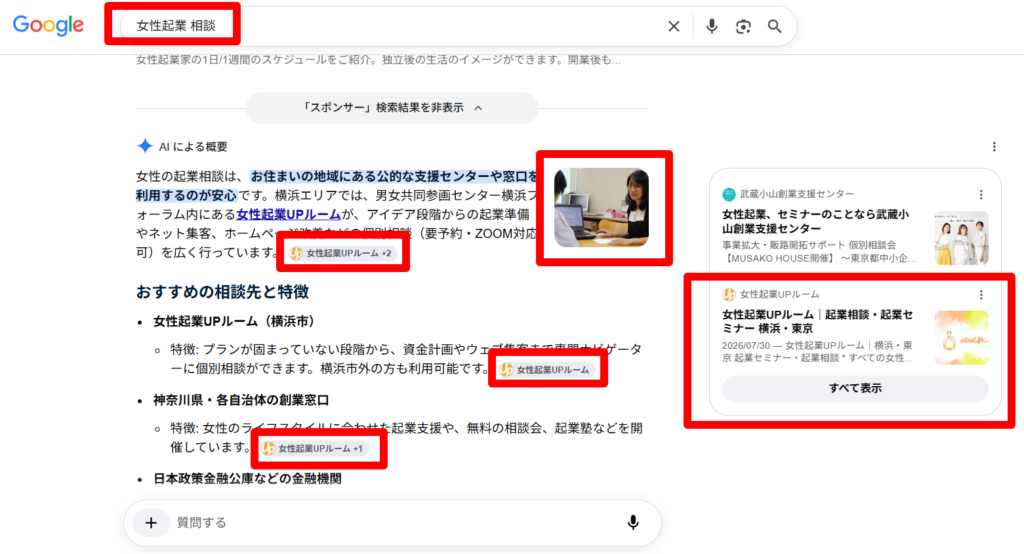Click 女性起業UPルーム favicon in source card
The height and width of the screenshot is (554, 1024).
point(729,295)
